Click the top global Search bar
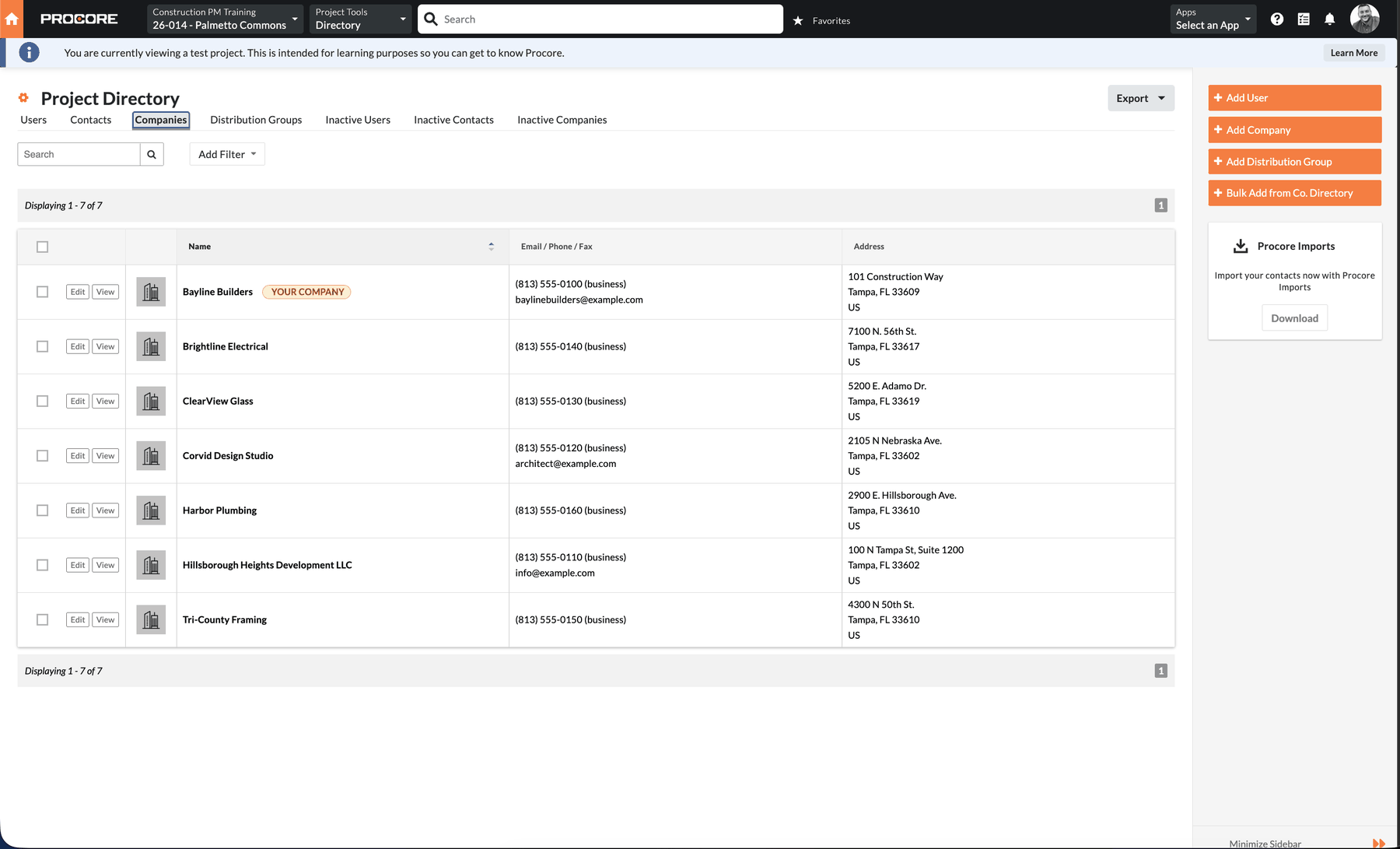This screenshot has height=849, width=1400. 600,19
